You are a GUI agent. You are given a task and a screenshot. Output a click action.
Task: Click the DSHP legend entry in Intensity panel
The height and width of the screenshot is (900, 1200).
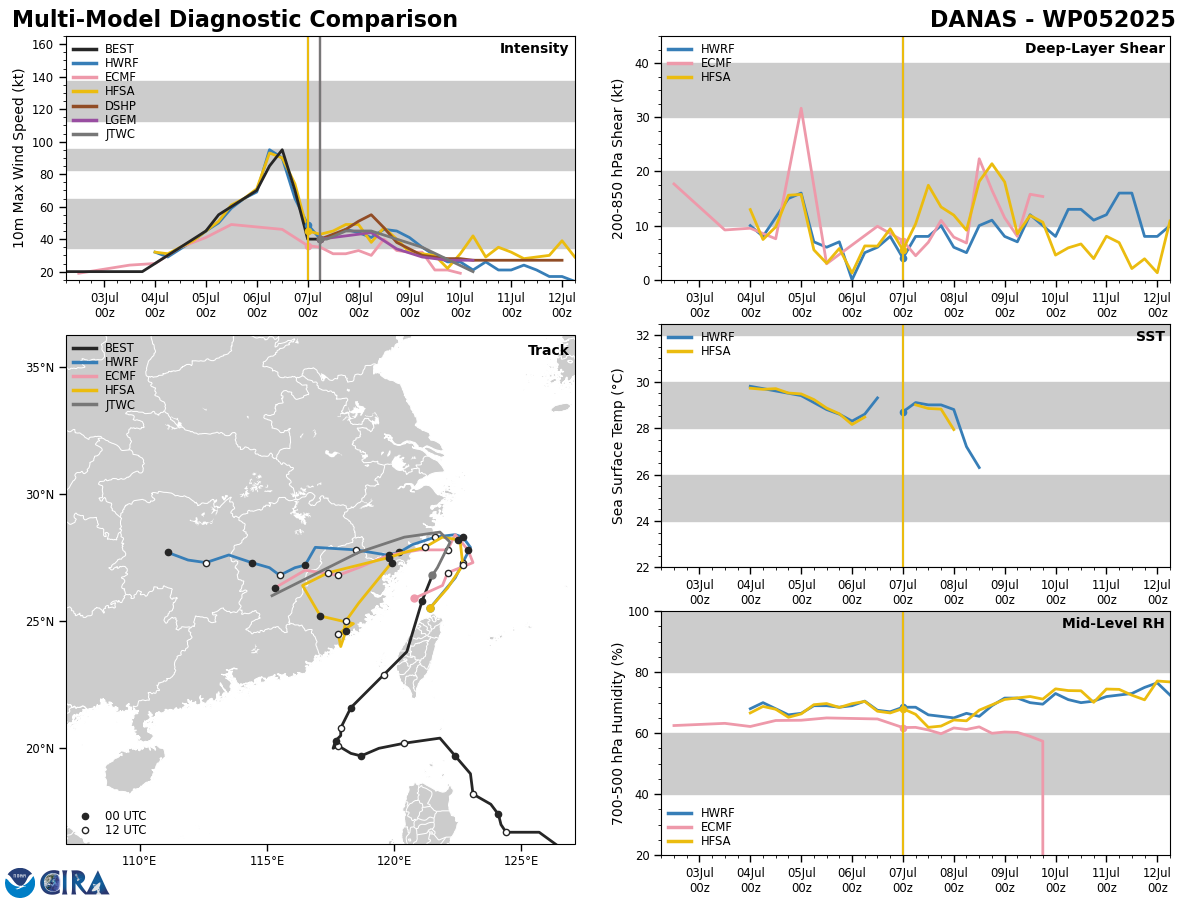(x=104, y=106)
